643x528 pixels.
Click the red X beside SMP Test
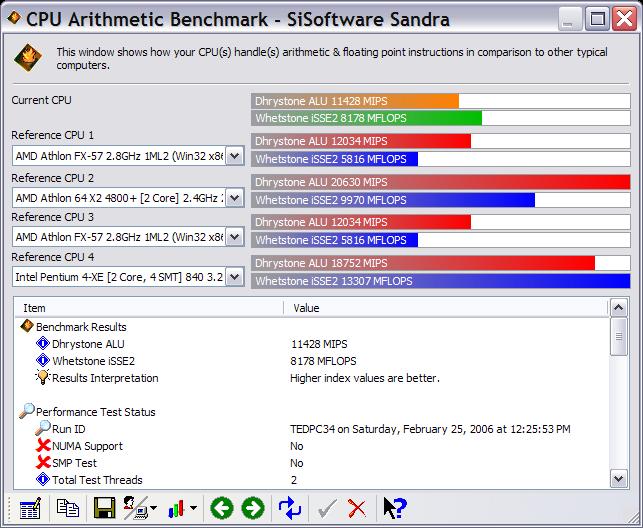[x=43, y=462]
